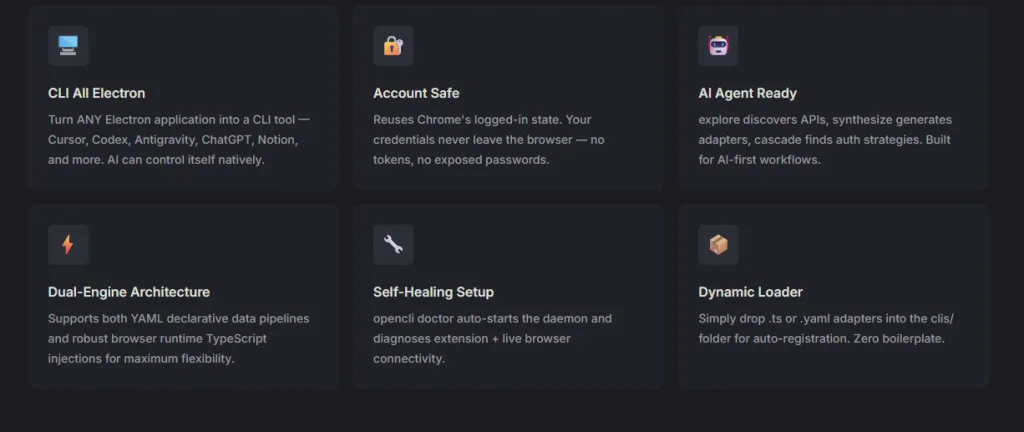The image size is (1024, 432).
Task: Click the lightning bolt icon
Action: (x=68, y=245)
